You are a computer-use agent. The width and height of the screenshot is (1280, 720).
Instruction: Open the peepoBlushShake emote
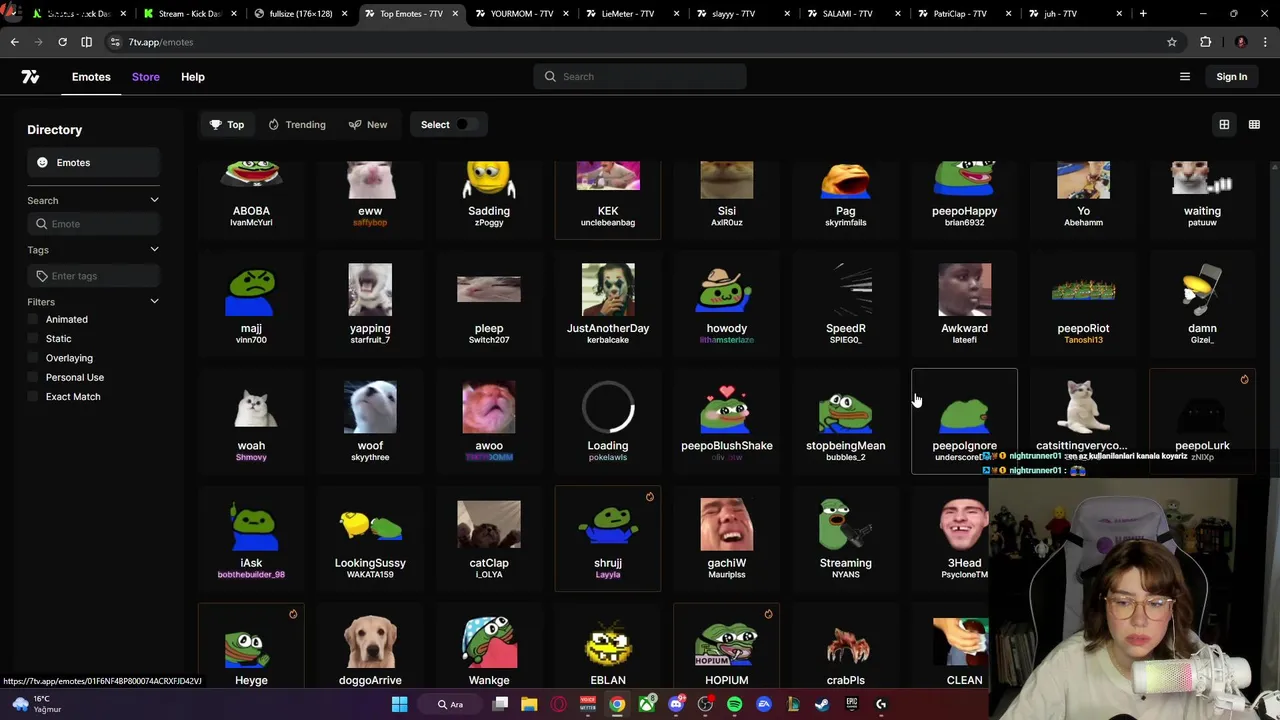pos(727,421)
